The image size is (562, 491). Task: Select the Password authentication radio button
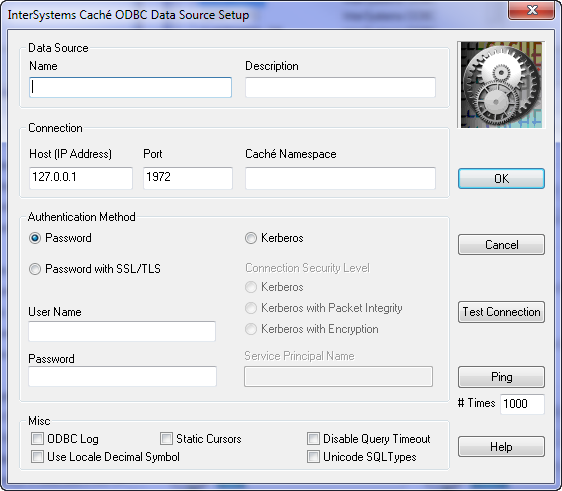[35, 238]
